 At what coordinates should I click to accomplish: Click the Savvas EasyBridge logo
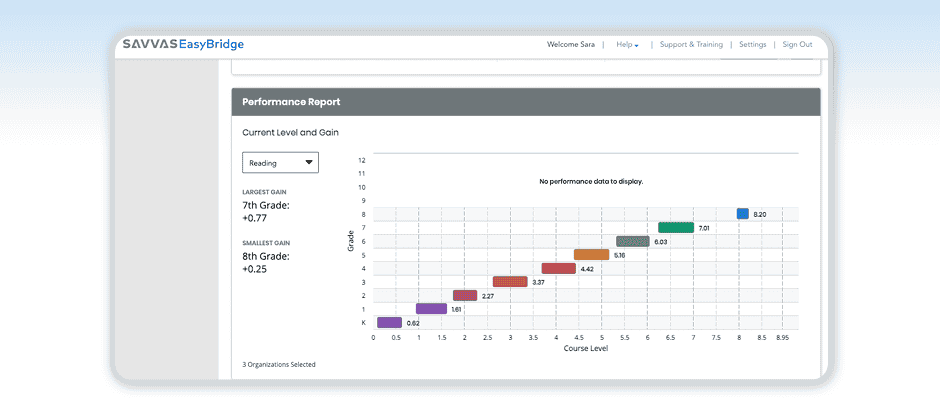click(x=182, y=45)
